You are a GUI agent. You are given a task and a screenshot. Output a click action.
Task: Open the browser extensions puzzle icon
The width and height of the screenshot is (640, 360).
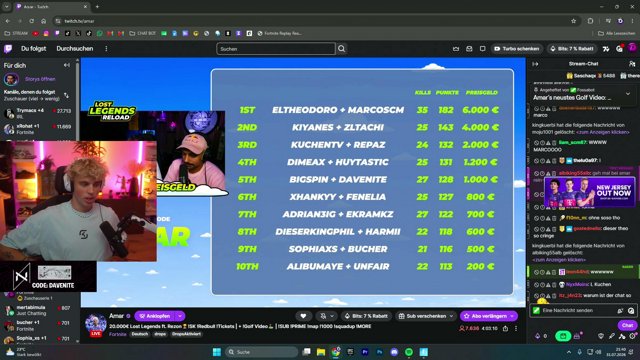[590, 21]
